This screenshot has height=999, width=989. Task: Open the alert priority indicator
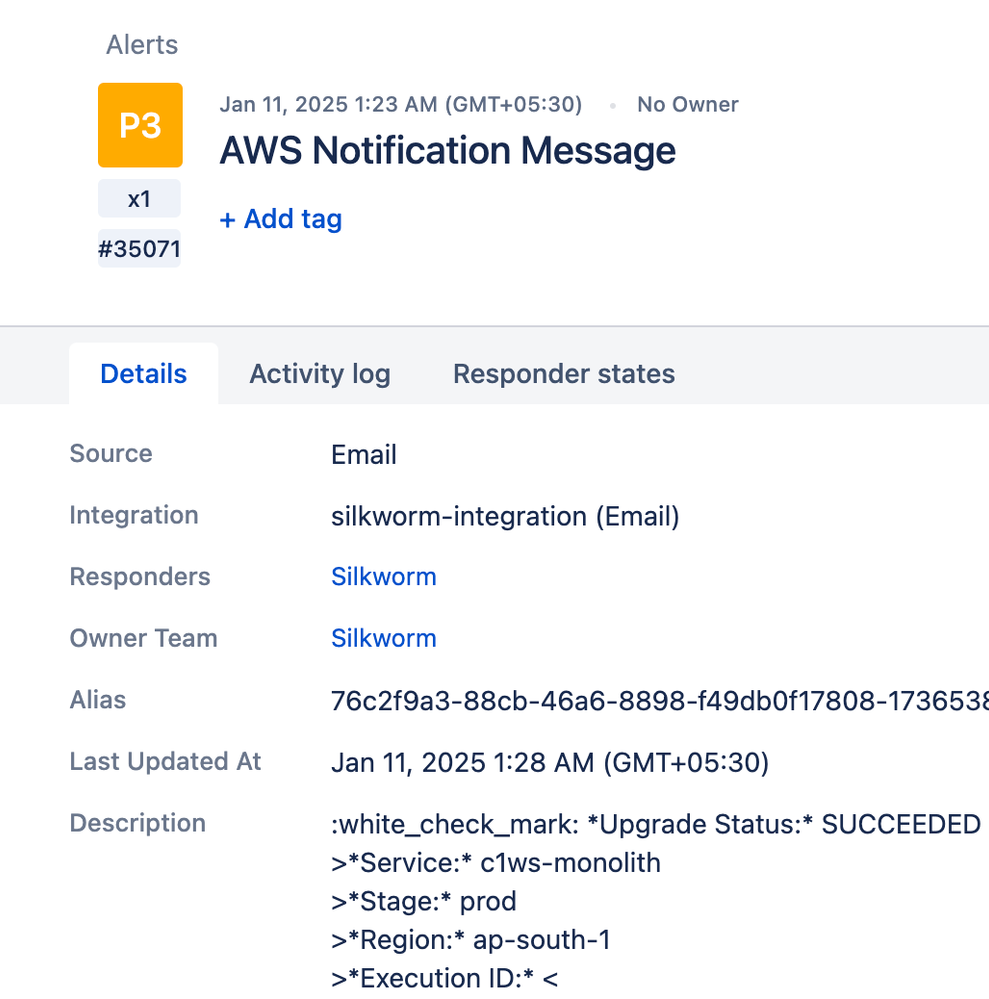139,124
